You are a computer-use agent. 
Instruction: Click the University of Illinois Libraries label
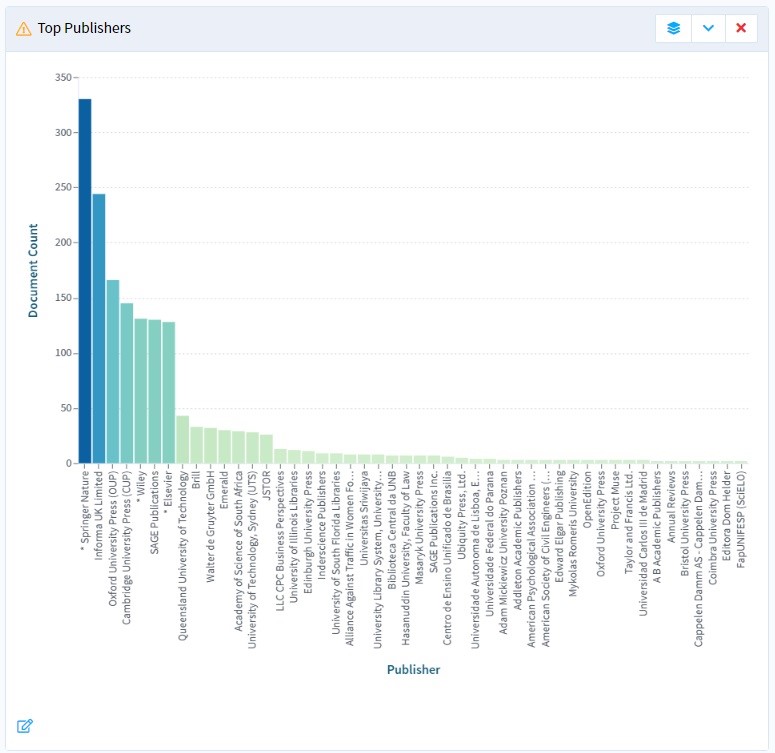(x=294, y=536)
